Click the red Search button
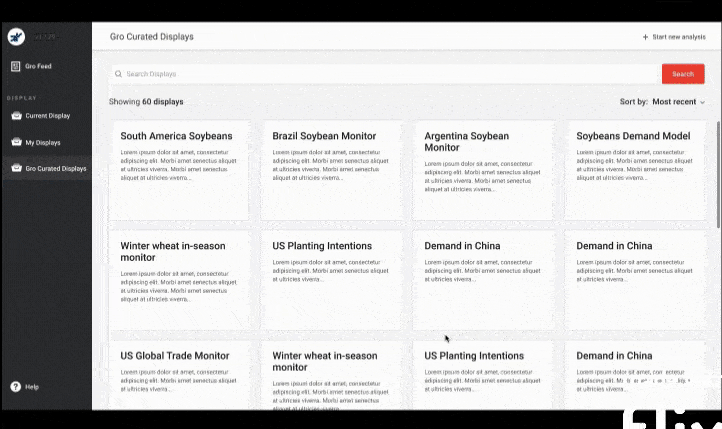 pyautogui.click(x=683, y=74)
